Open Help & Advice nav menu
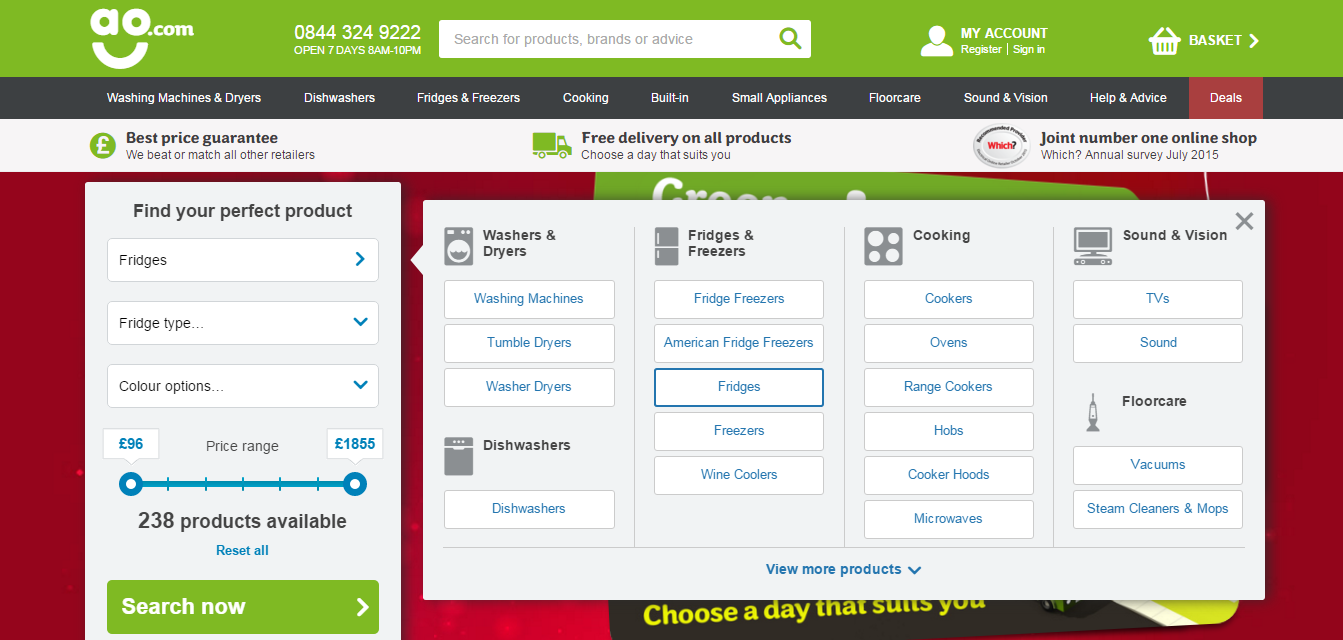1343x640 pixels. point(1129,98)
